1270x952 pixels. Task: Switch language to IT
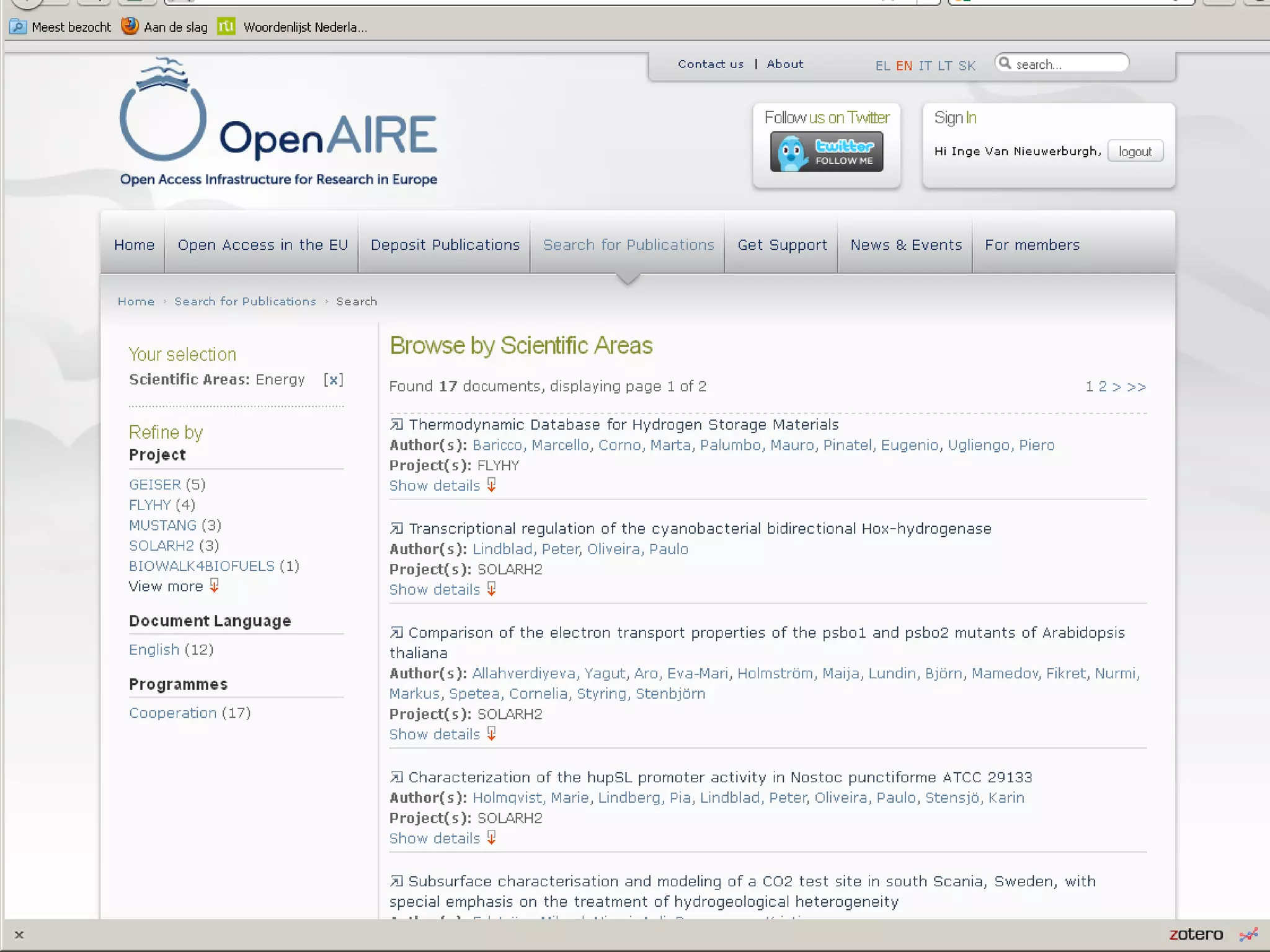pyautogui.click(x=925, y=66)
